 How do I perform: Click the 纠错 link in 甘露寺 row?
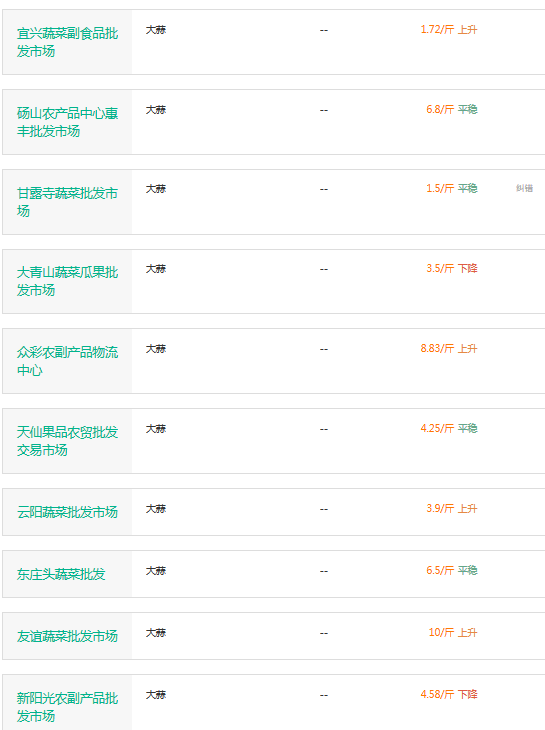pos(524,188)
